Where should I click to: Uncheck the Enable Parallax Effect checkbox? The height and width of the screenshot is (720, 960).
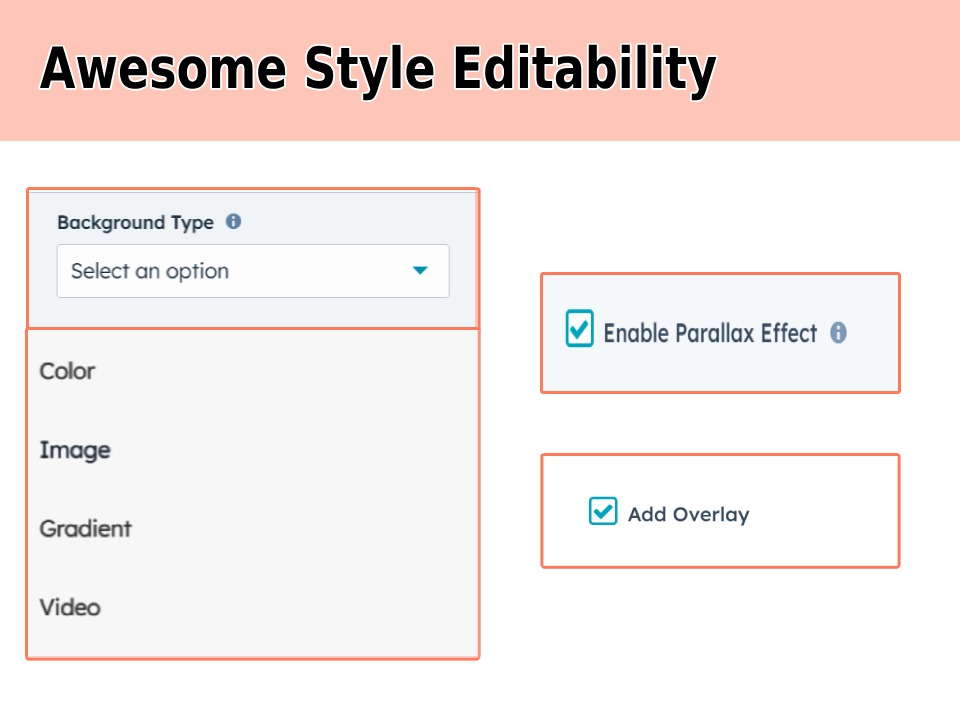click(x=579, y=329)
